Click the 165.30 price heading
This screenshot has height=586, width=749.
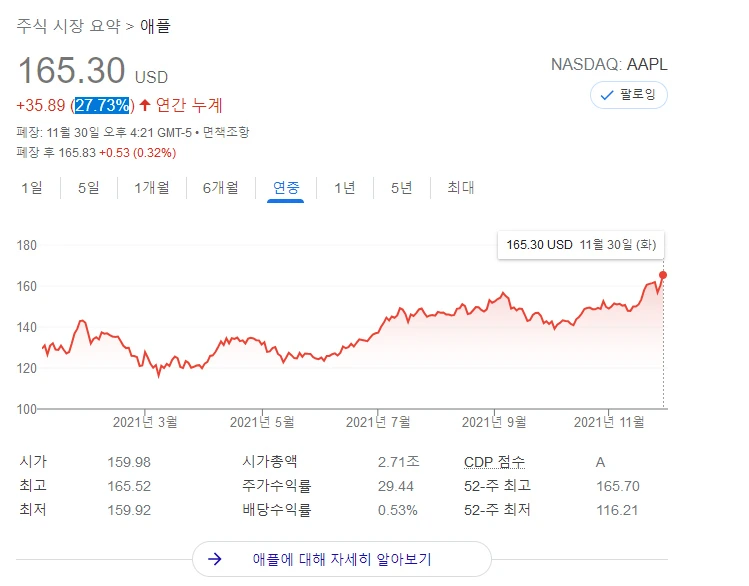click(x=72, y=71)
